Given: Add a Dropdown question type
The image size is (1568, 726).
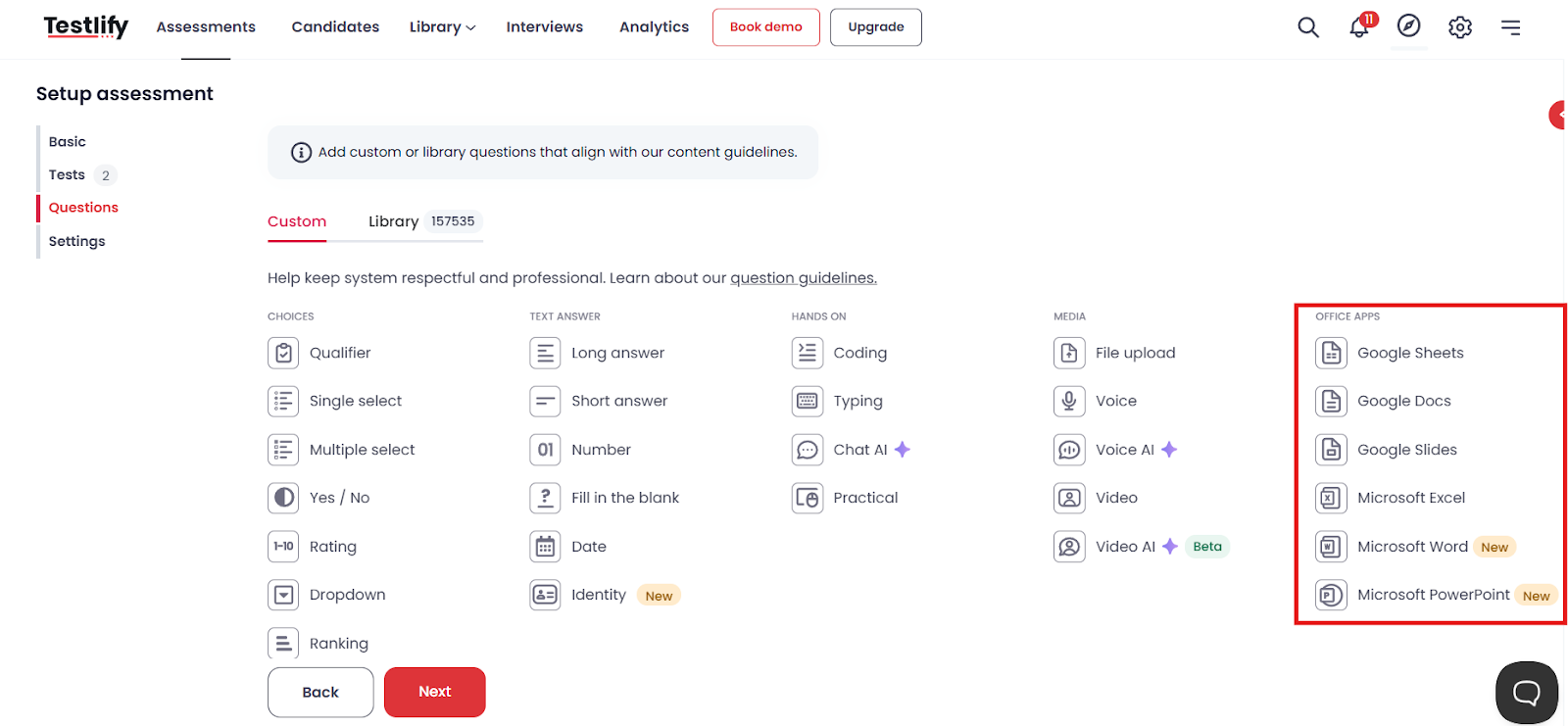Looking at the screenshot, I should 326,595.
